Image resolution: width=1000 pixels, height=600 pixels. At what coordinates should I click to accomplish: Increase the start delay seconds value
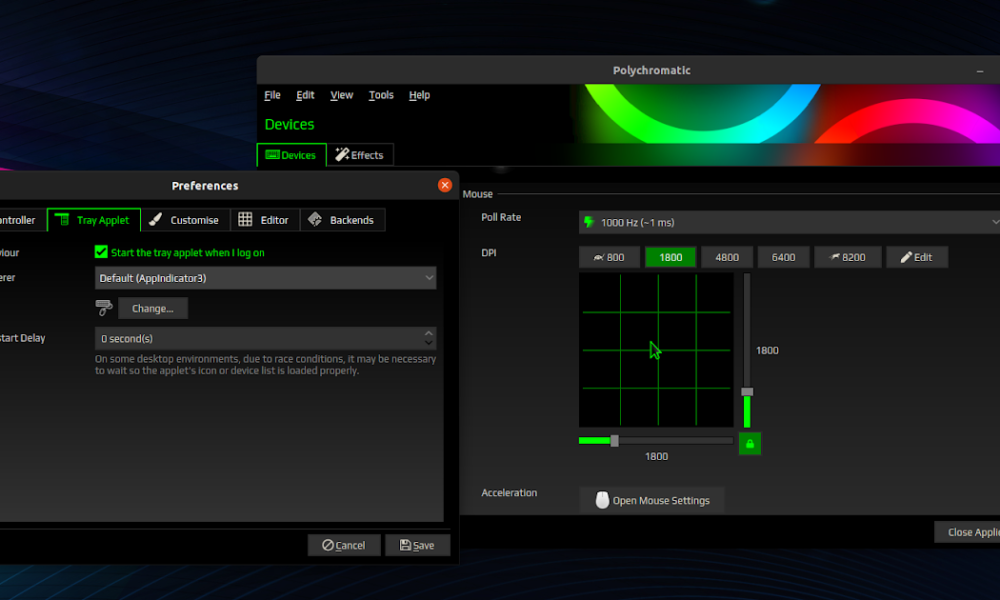429,333
